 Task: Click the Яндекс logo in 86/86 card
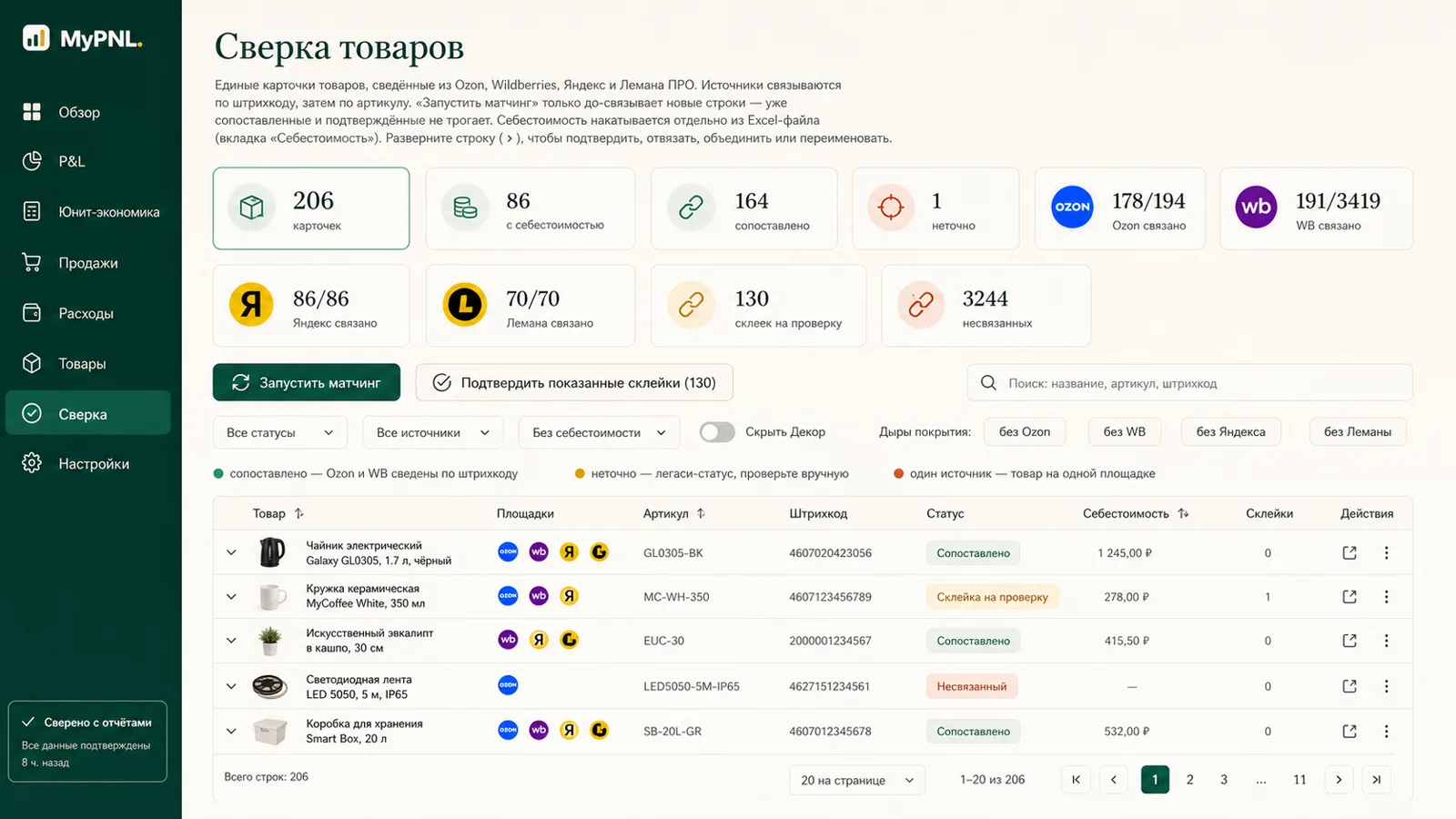click(x=251, y=304)
